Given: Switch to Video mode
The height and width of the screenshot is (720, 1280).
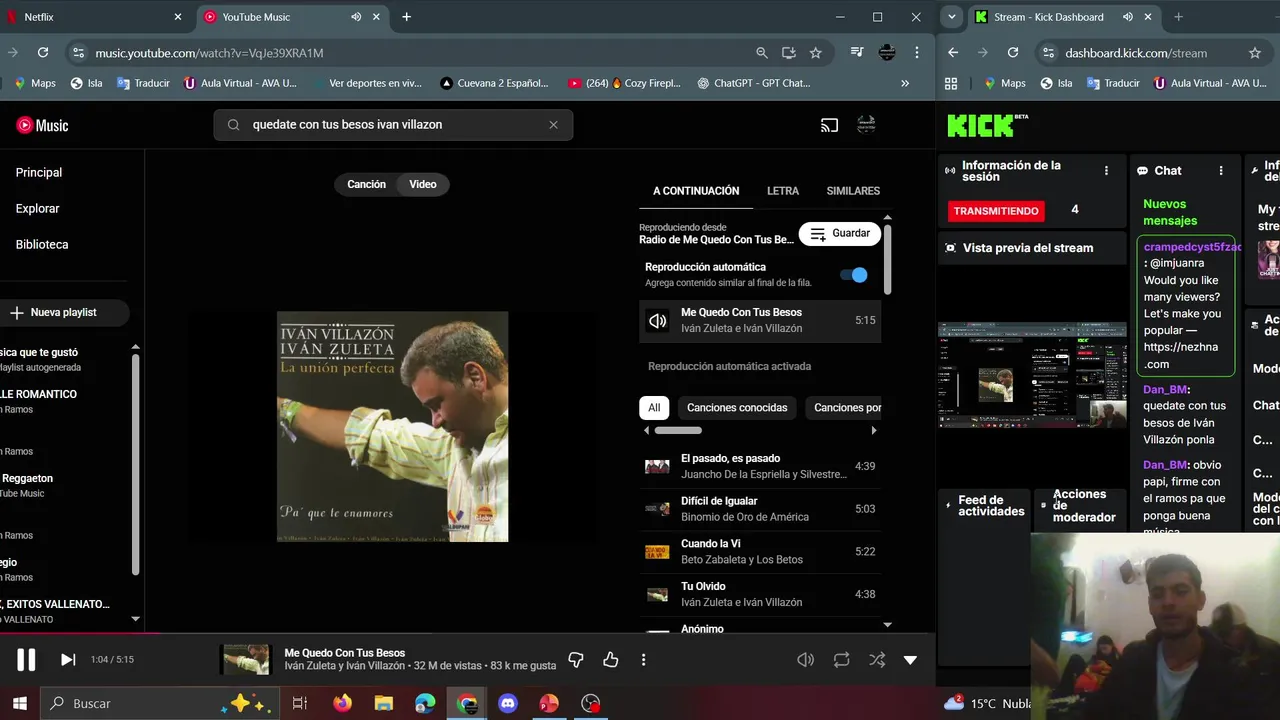Looking at the screenshot, I should [423, 184].
